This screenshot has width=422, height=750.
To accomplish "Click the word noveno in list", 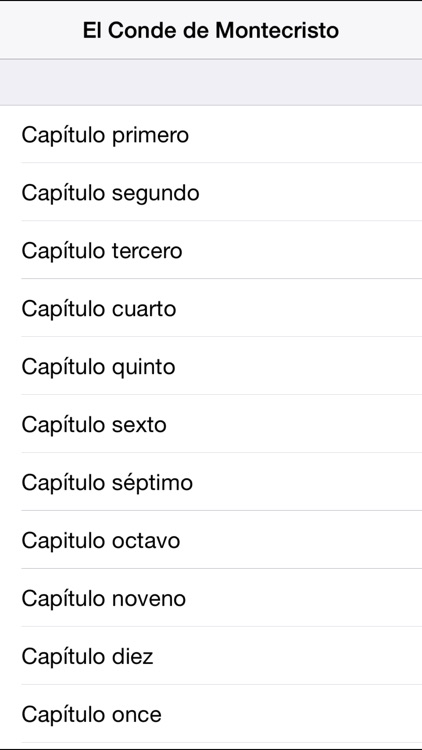I will click(149, 599).
